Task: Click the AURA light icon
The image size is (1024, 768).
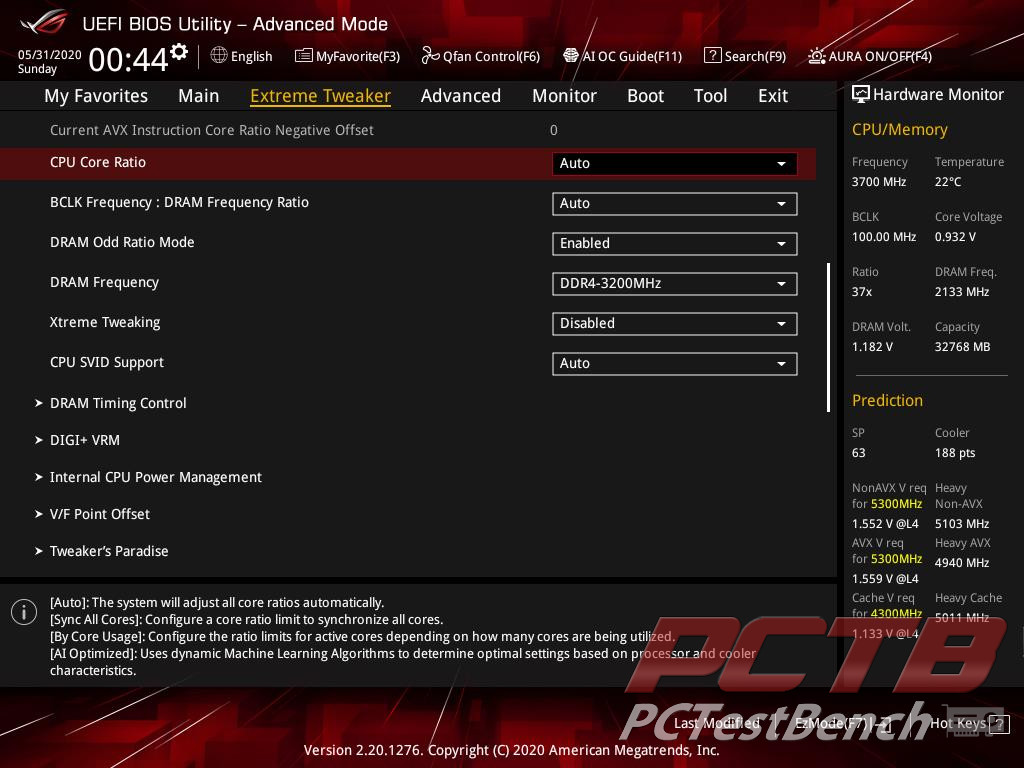Action: click(816, 56)
